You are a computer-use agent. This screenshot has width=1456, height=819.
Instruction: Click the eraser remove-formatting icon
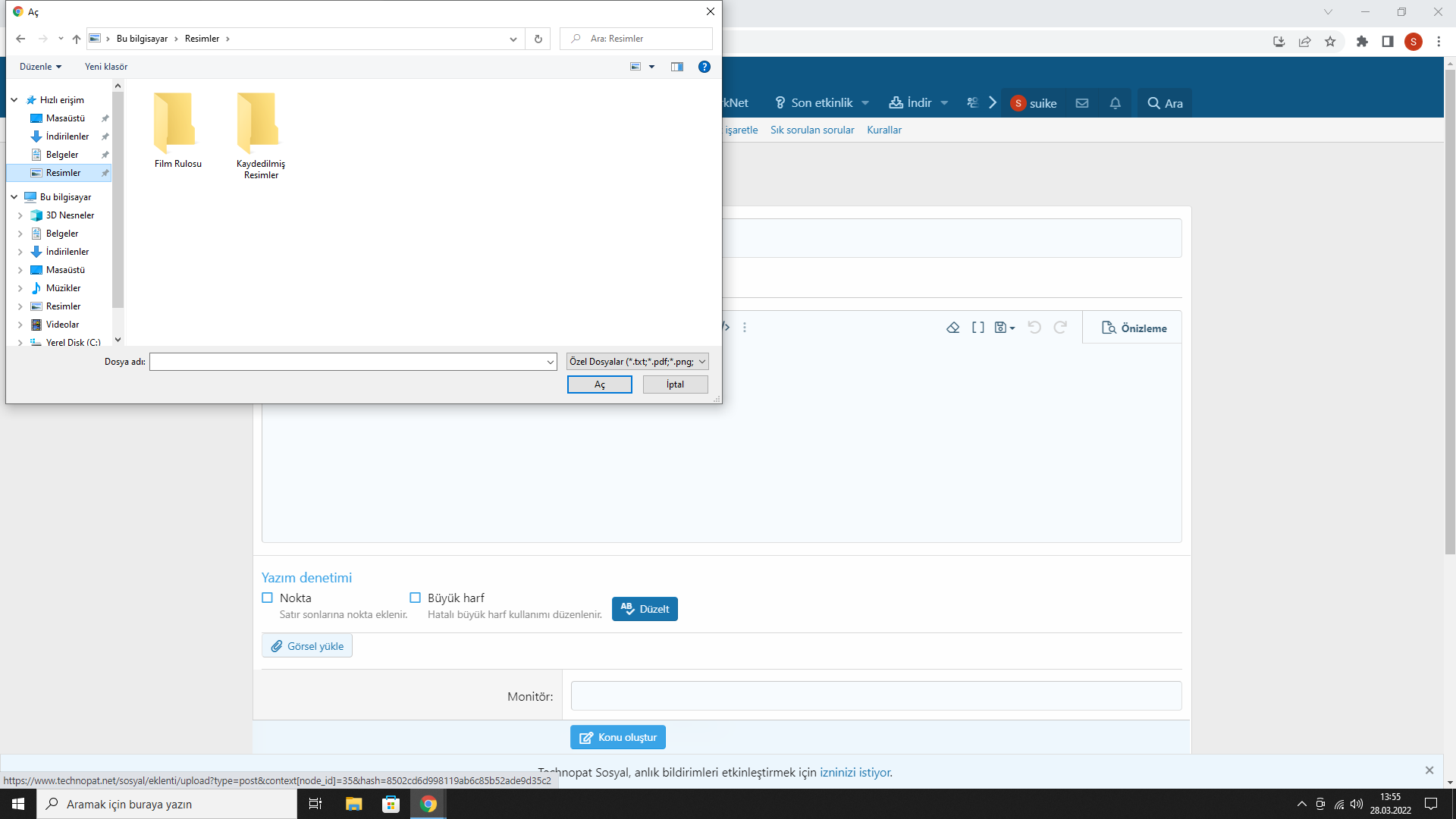[953, 328]
